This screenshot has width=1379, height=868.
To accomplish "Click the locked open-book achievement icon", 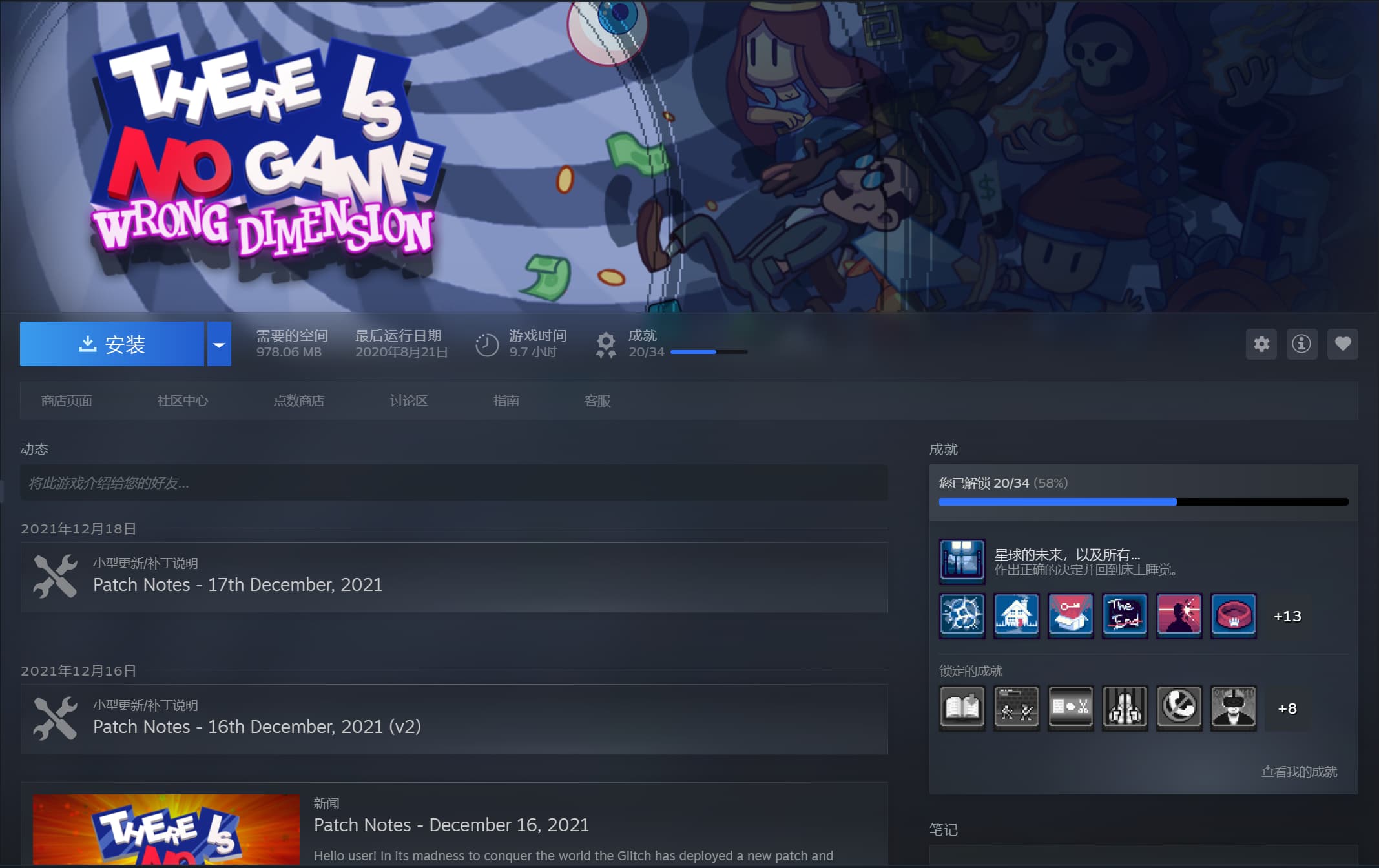I will click(962, 708).
